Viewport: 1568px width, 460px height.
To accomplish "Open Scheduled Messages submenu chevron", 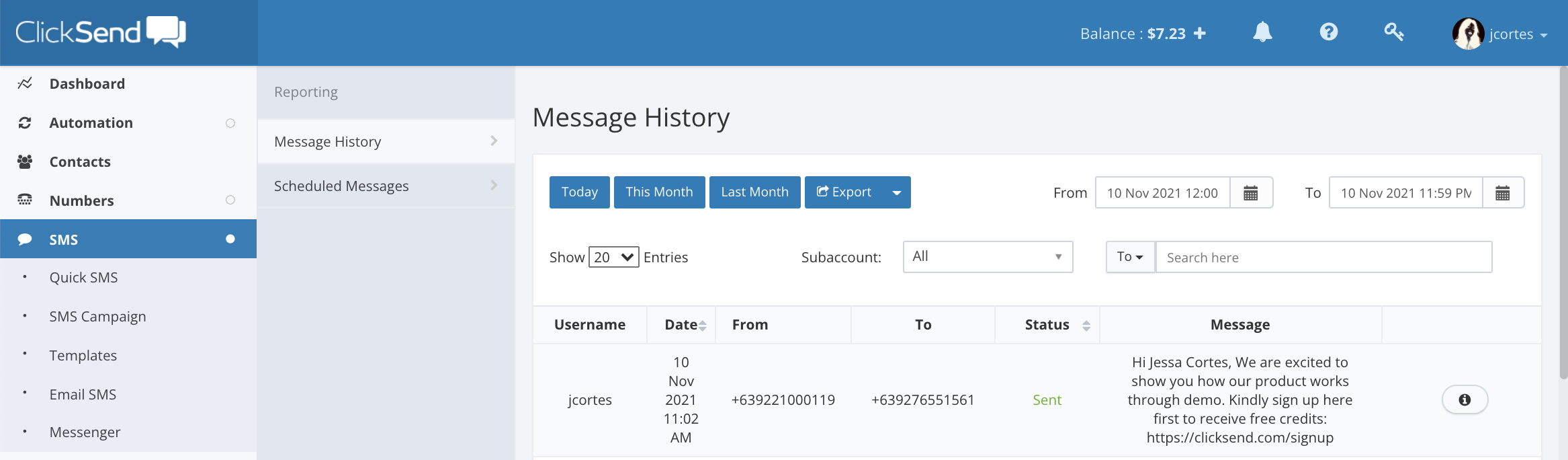I will pos(494,185).
